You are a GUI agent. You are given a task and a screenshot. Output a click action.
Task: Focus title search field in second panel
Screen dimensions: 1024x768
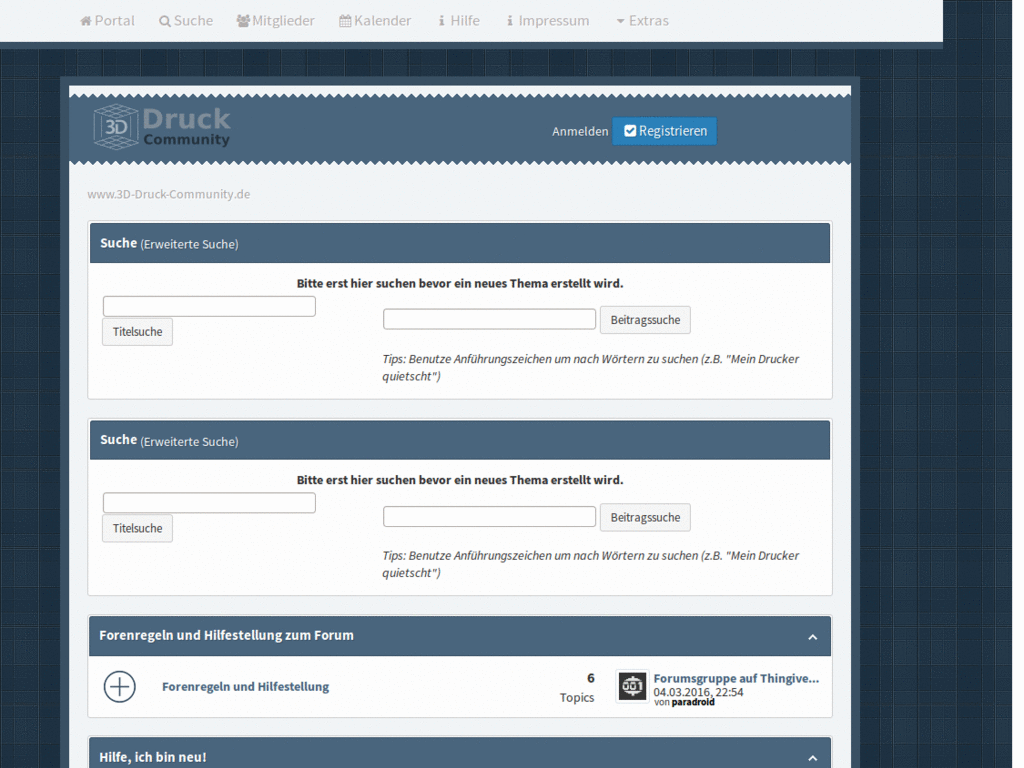(209, 503)
